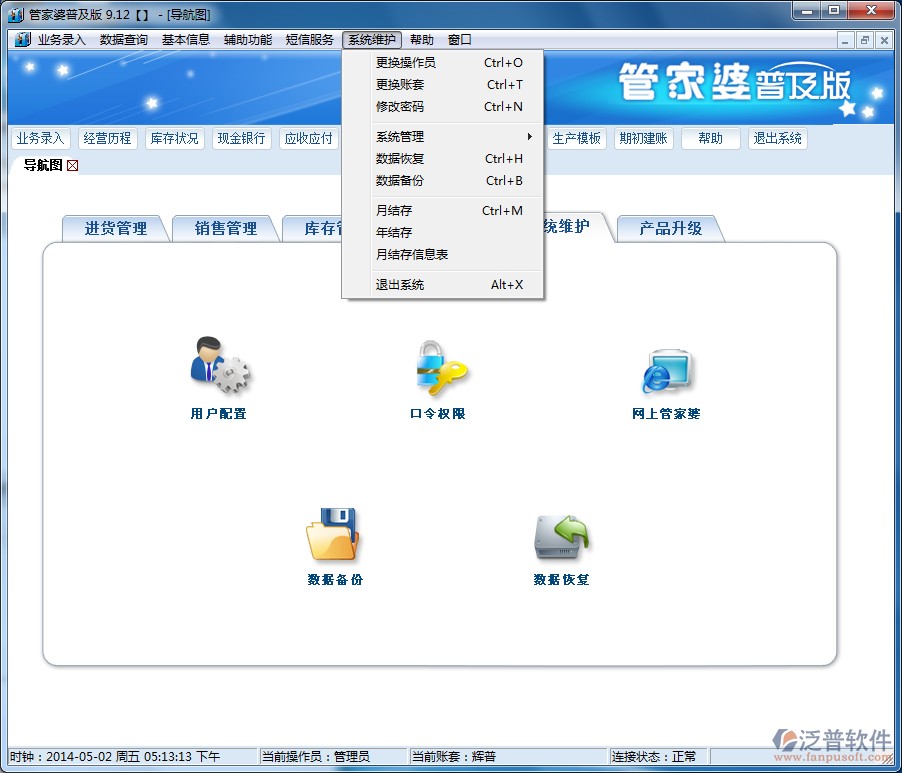Open the 数据查询 menu
This screenshot has width=902, height=773.
click(x=124, y=40)
